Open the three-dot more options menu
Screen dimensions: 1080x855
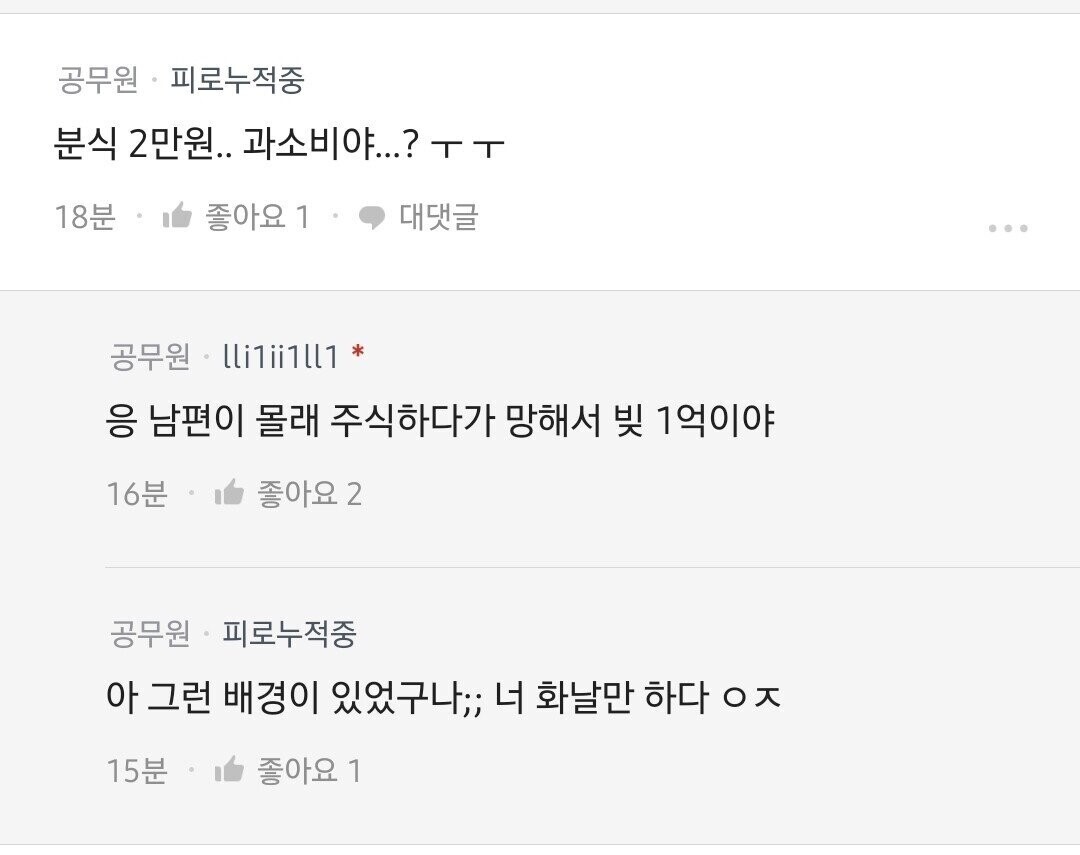pyautogui.click(x=1008, y=228)
